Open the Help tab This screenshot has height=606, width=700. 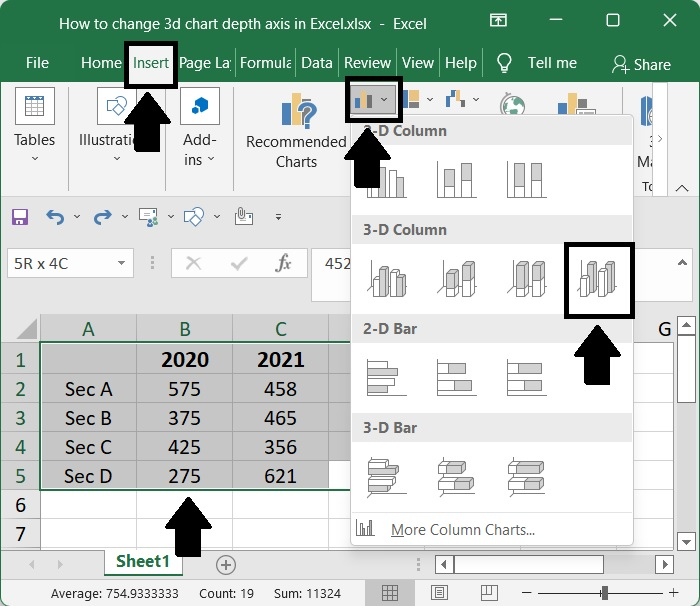coord(461,63)
